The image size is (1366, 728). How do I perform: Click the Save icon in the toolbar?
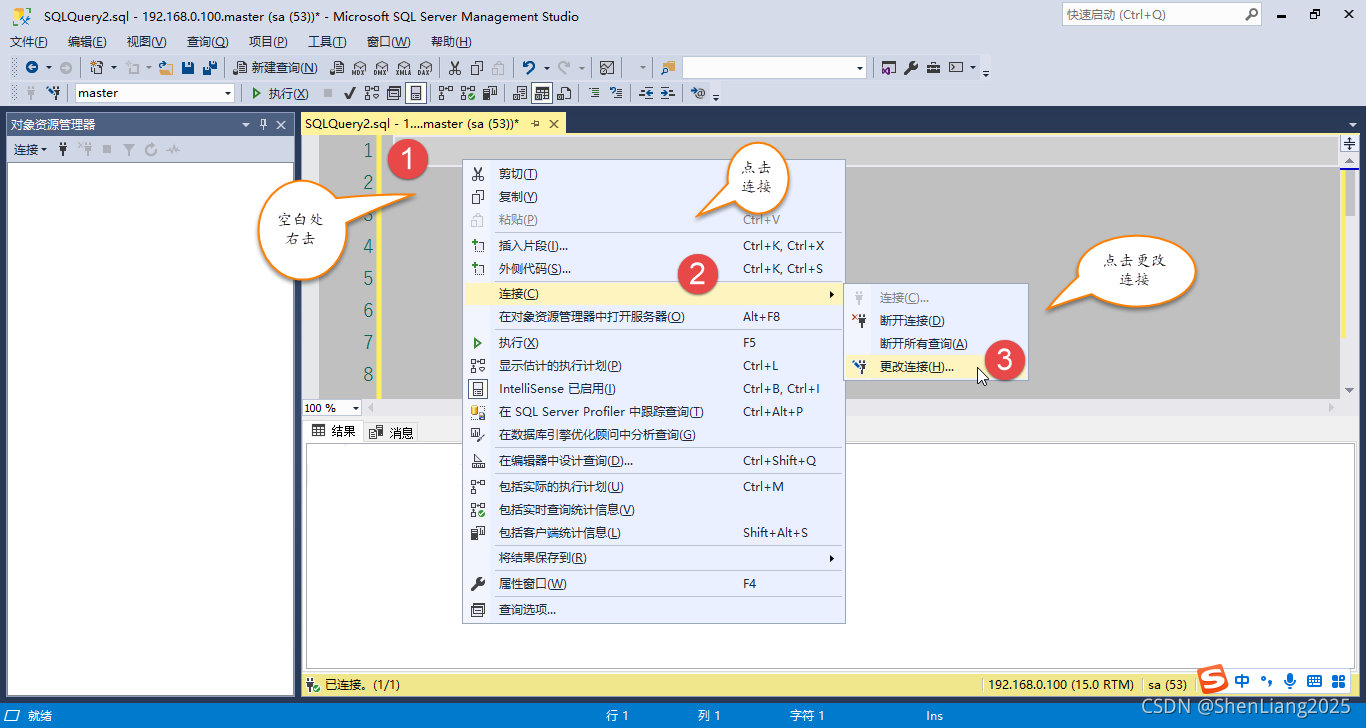pos(187,67)
